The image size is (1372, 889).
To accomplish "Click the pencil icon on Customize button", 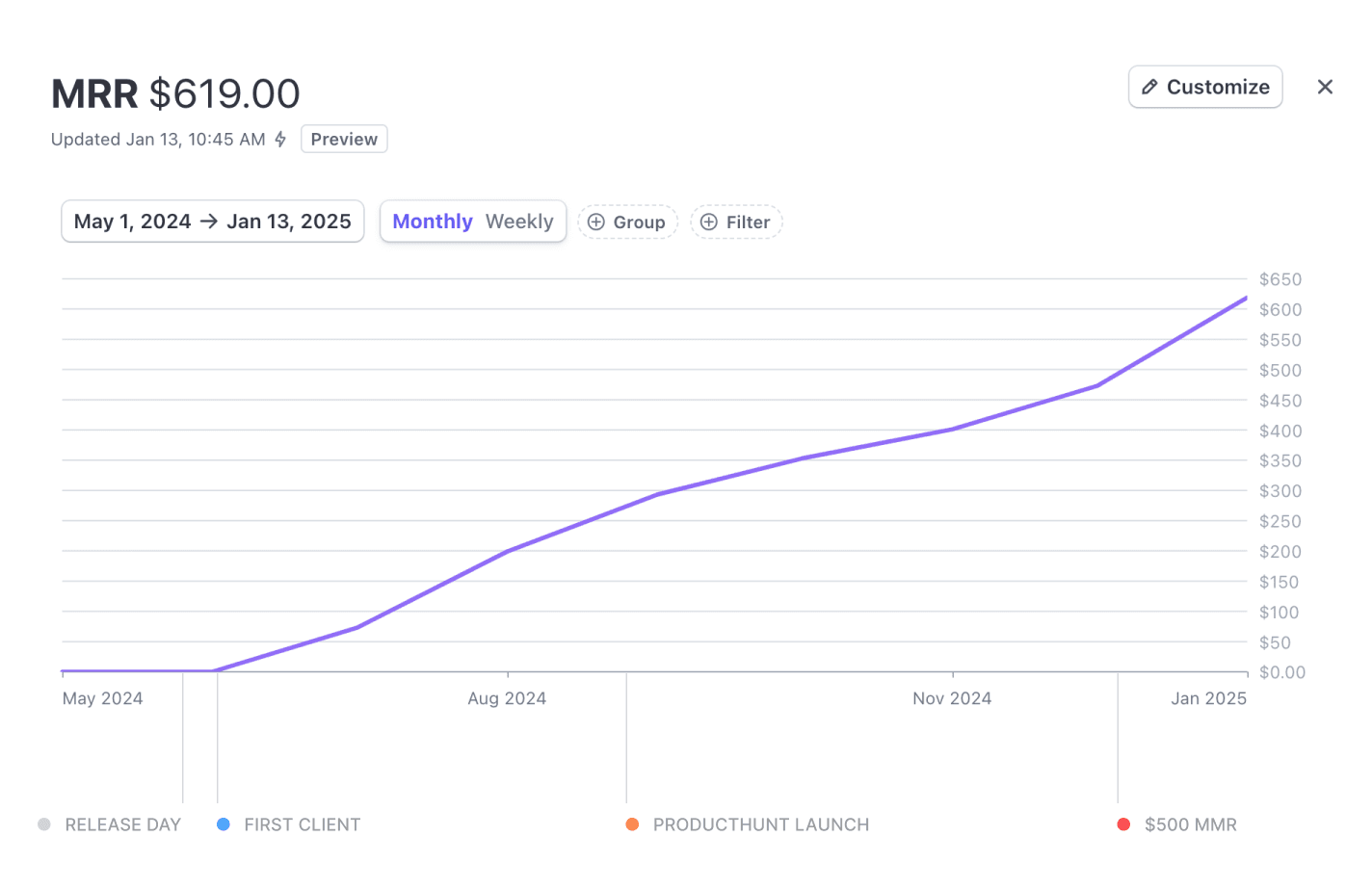I will 1150,86.
